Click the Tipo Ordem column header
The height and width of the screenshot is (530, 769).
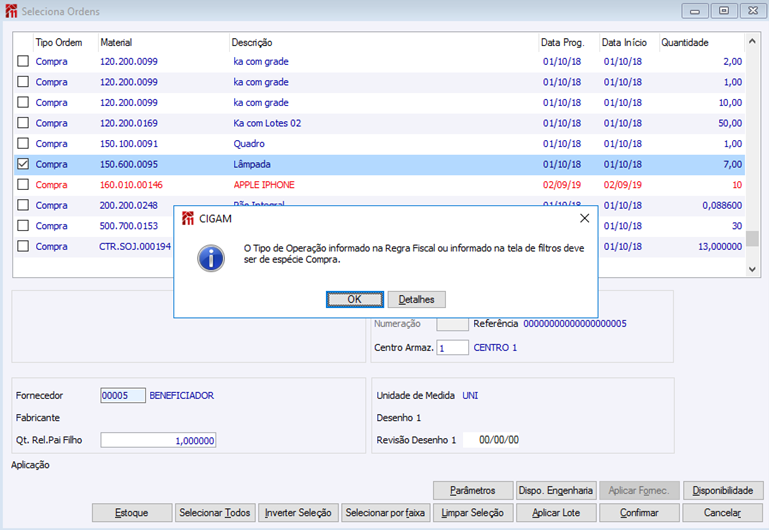(65, 43)
